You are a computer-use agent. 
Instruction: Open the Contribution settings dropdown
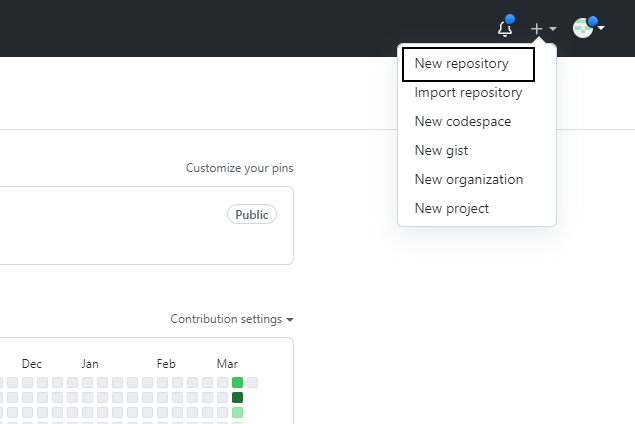(x=232, y=319)
